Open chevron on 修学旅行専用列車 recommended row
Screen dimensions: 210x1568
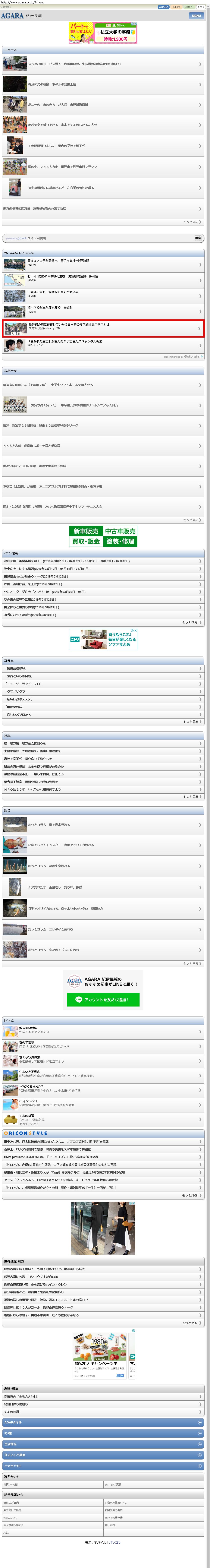coord(199,329)
